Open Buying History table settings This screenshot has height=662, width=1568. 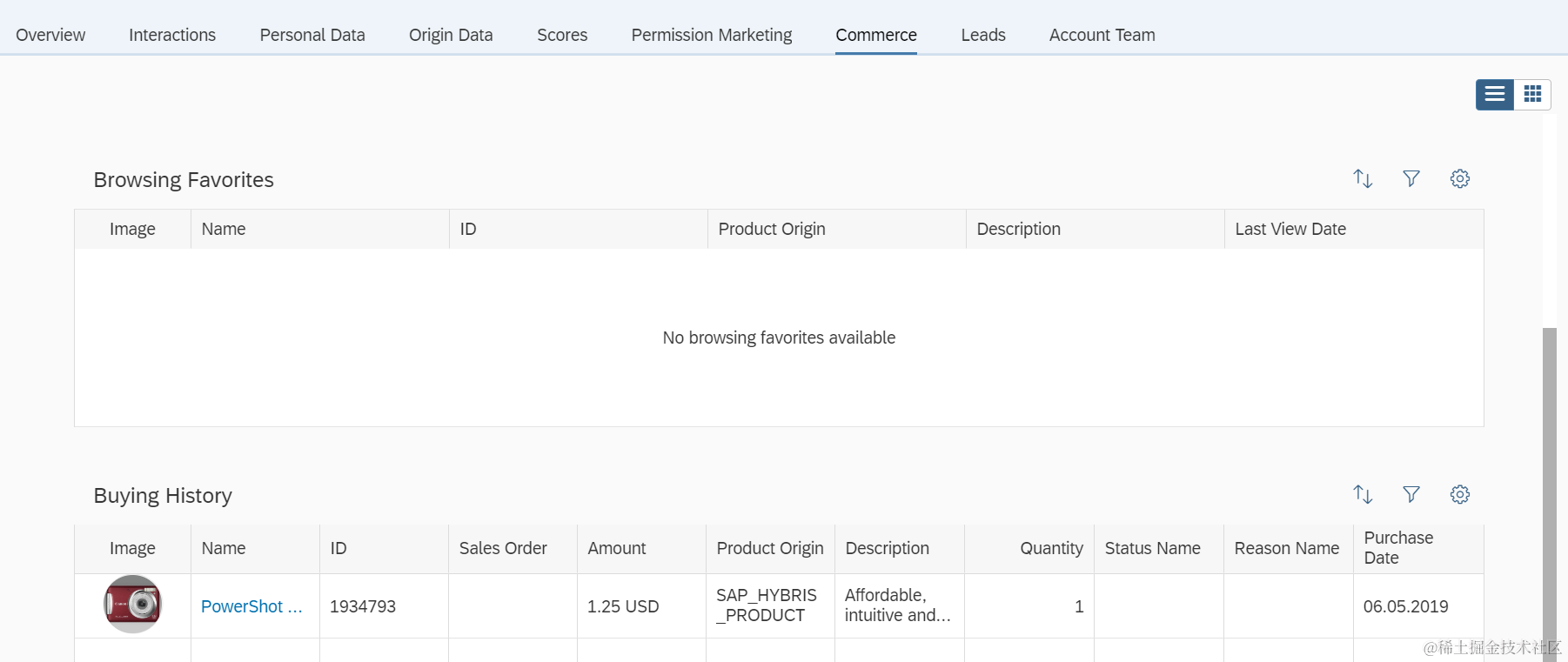click(x=1460, y=494)
